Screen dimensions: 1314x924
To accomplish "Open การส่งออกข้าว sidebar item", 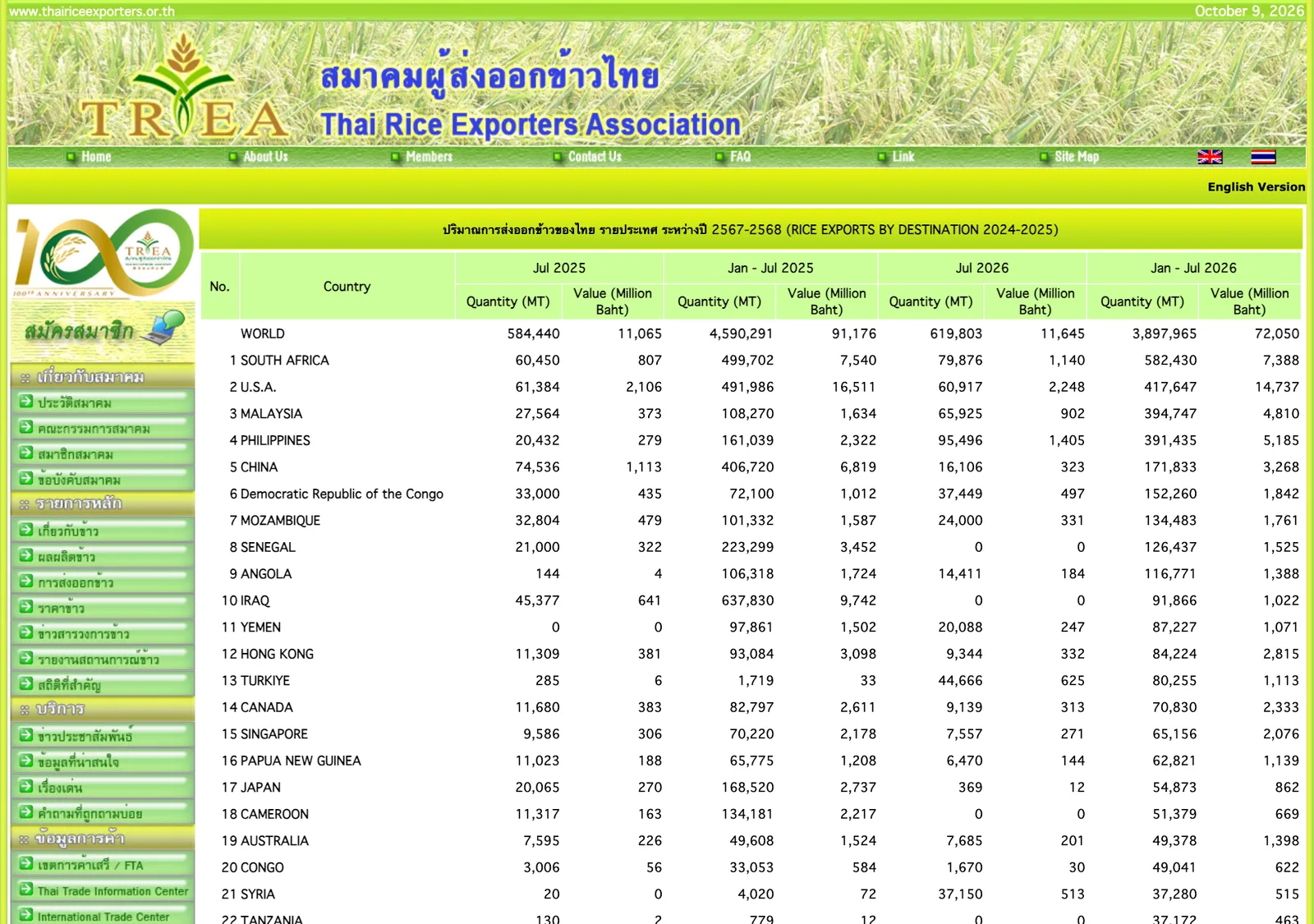I will click(x=103, y=582).
